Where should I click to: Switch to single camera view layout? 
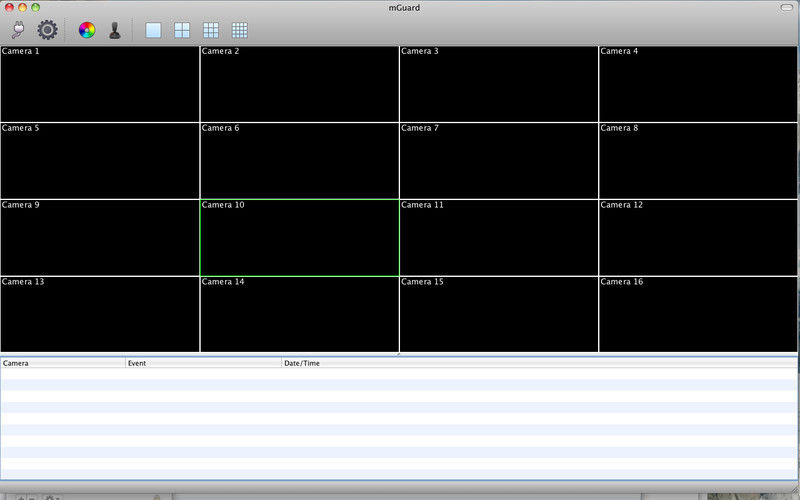[x=153, y=30]
